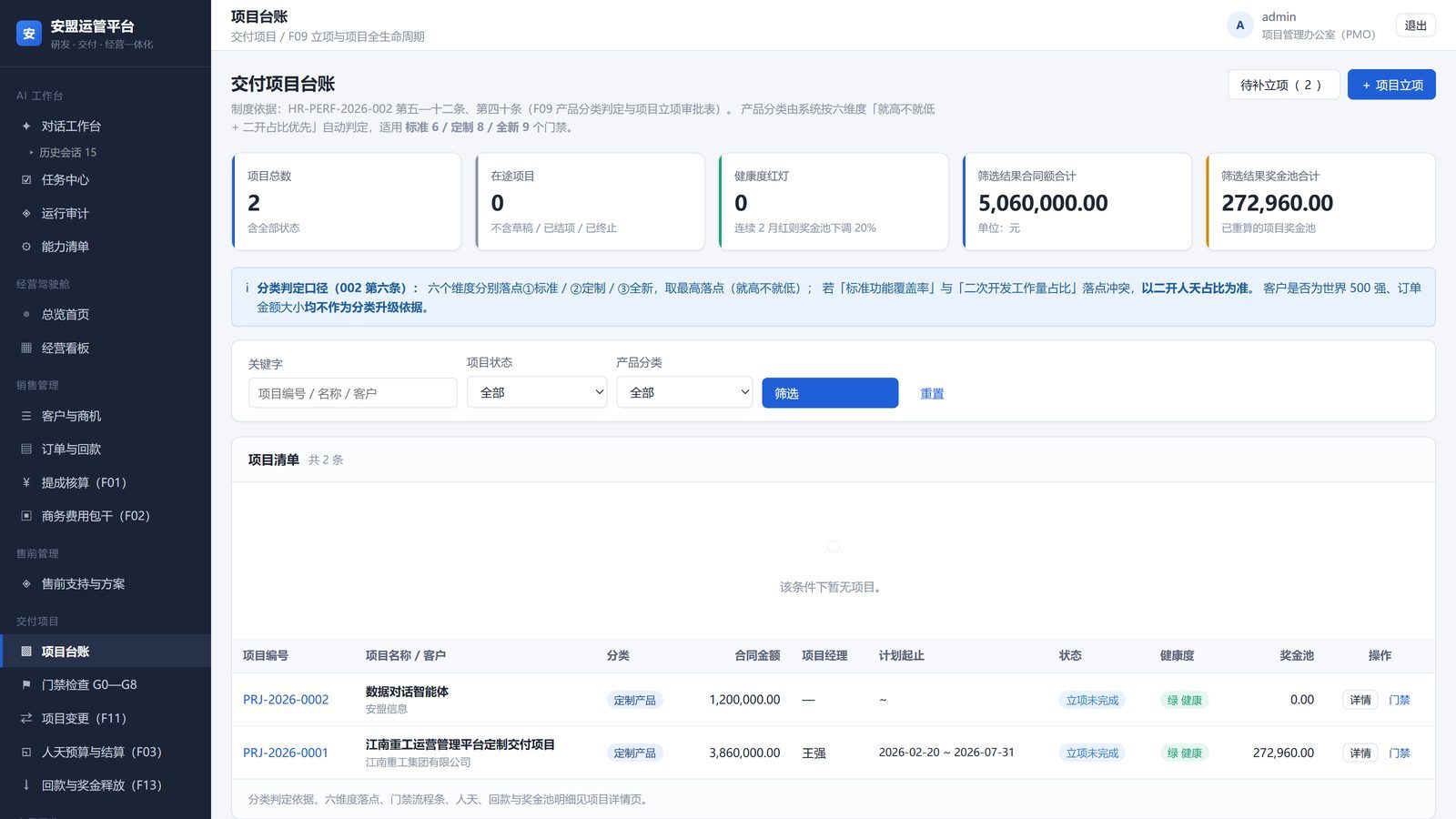Screen dimensions: 1456x819
Task: Click 272,960.00 in the 奖金池 column
Action: [1283, 753]
